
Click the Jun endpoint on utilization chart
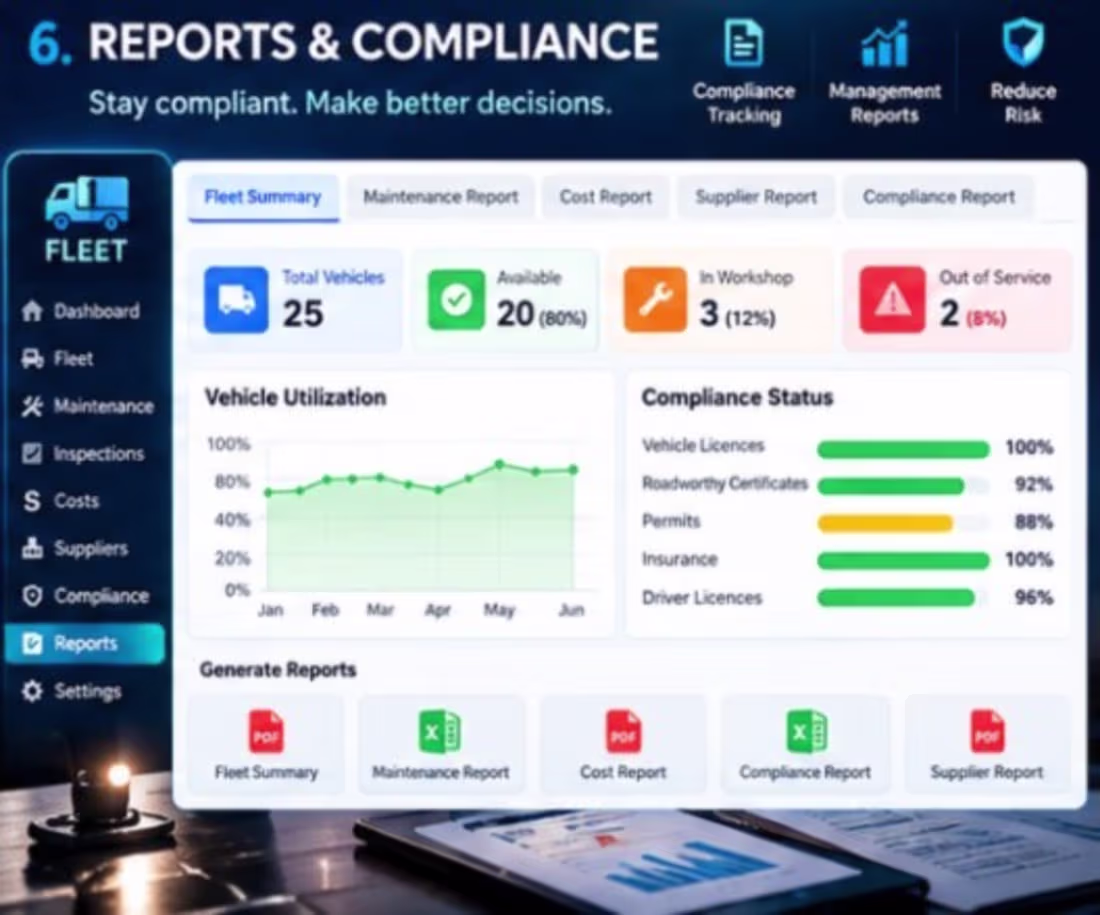[x=573, y=469]
